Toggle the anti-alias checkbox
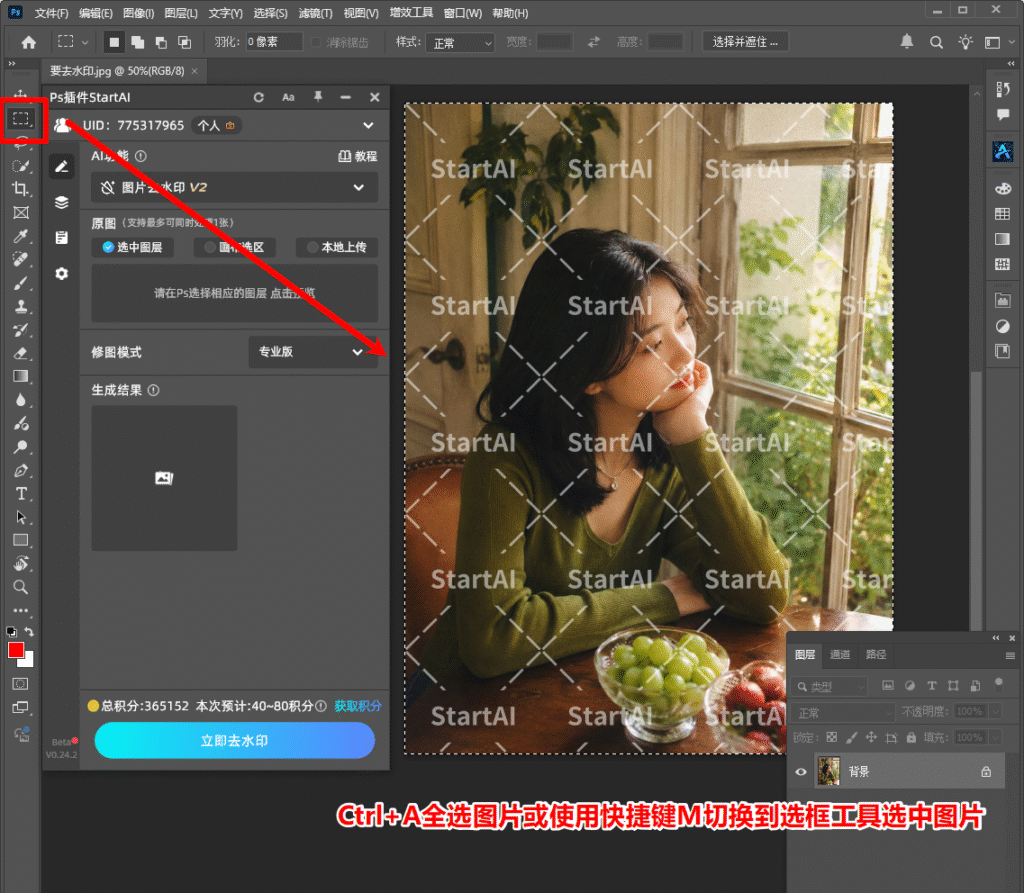Viewport: 1024px width, 893px height. pos(315,42)
